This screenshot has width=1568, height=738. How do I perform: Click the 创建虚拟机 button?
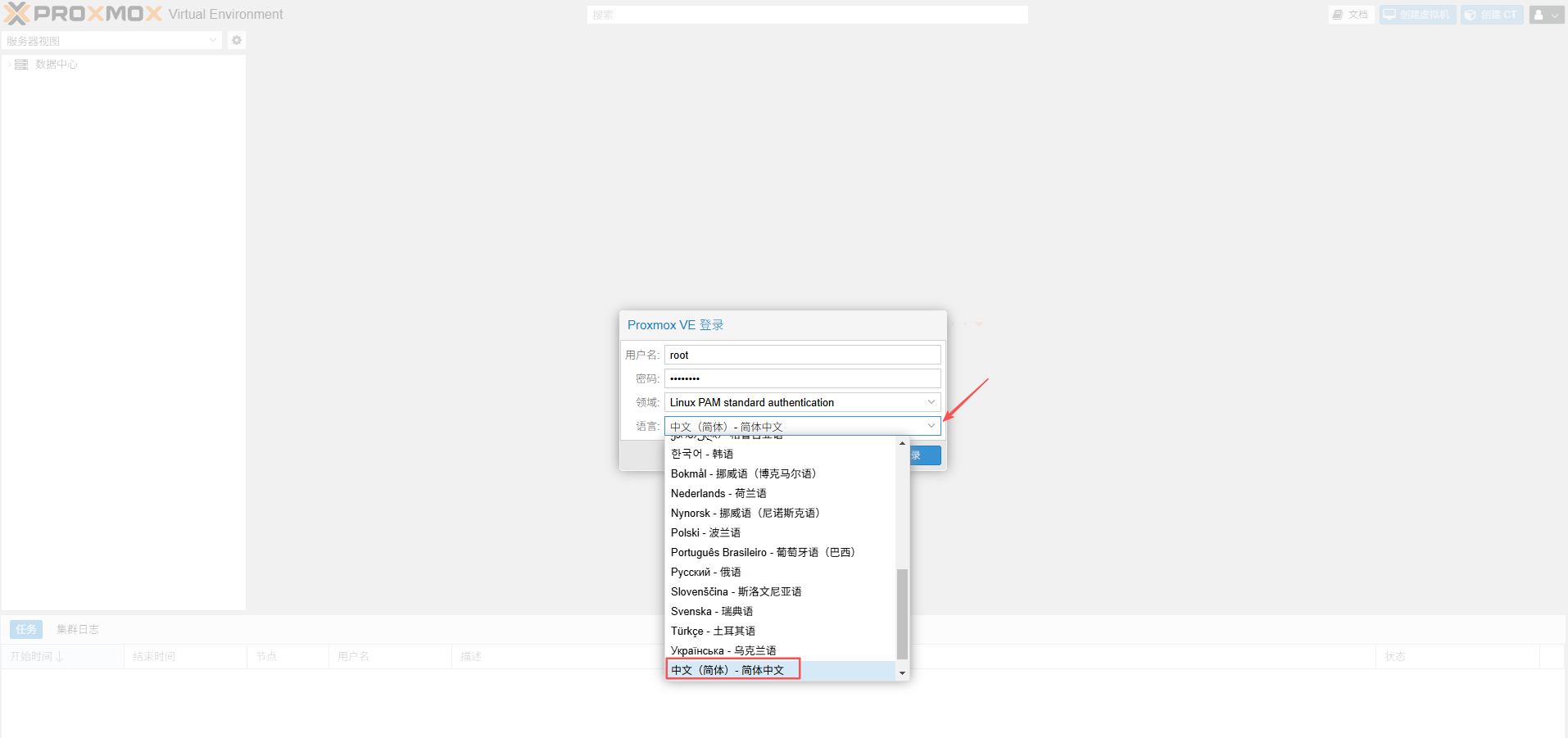point(1417,15)
